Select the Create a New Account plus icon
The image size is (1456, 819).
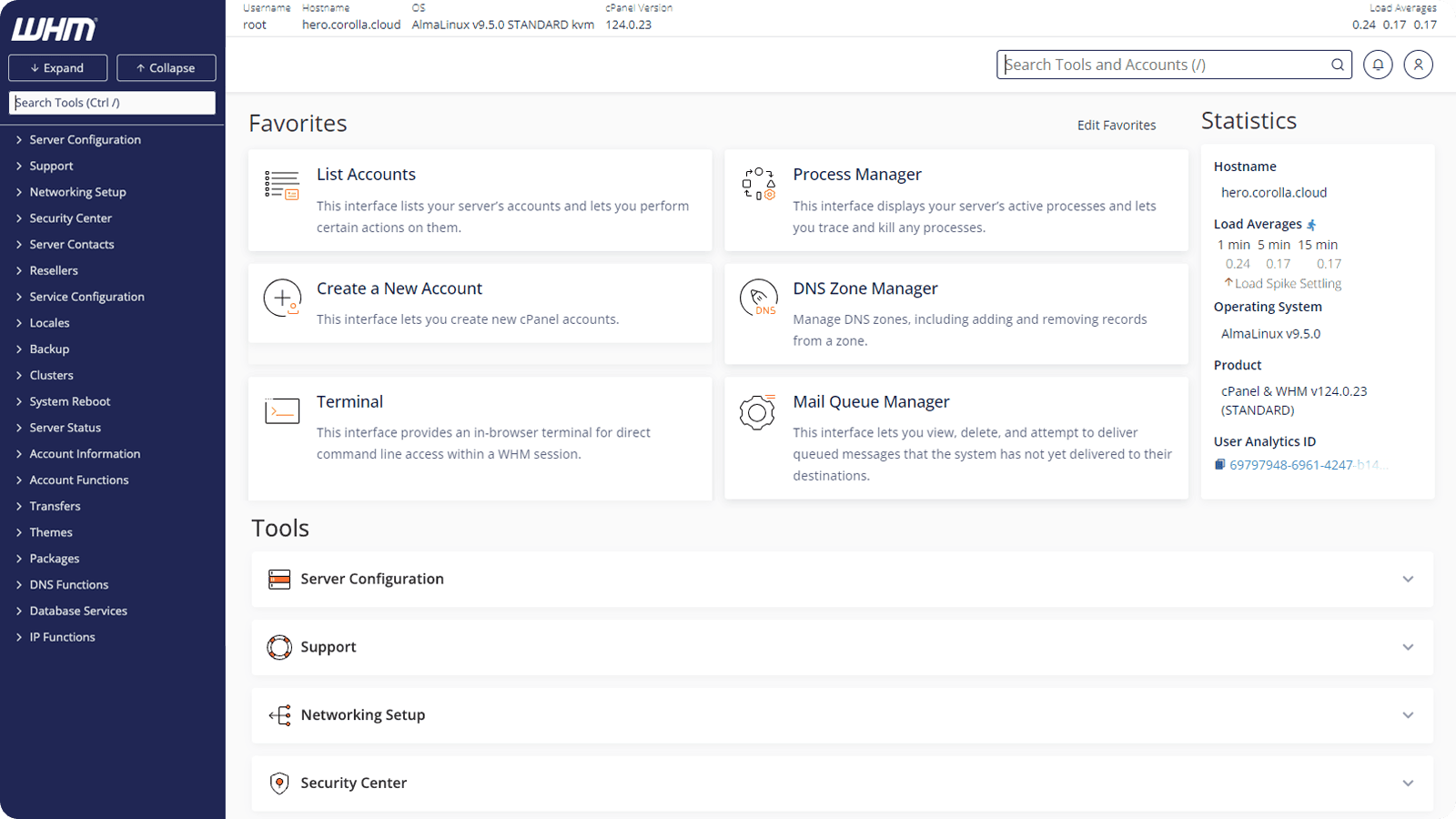[x=282, y=298]
